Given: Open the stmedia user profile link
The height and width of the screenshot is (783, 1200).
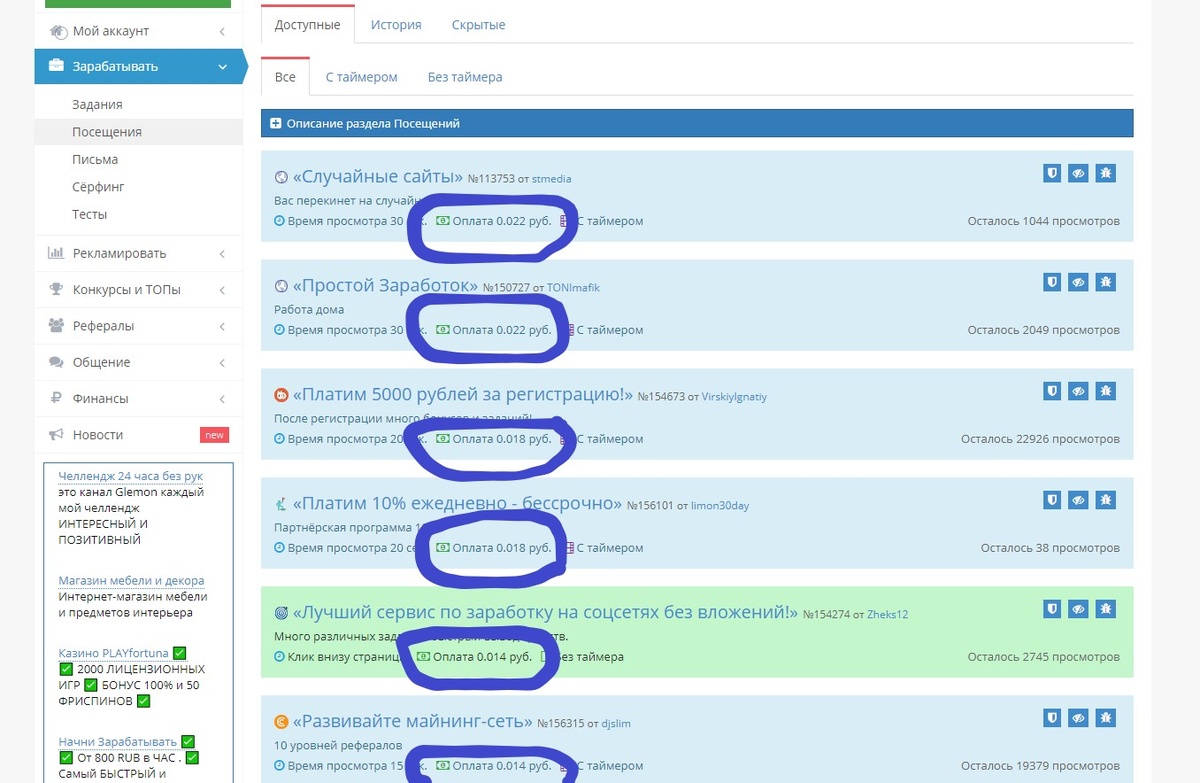Looking at the screenshot, I should click(551, 178).
